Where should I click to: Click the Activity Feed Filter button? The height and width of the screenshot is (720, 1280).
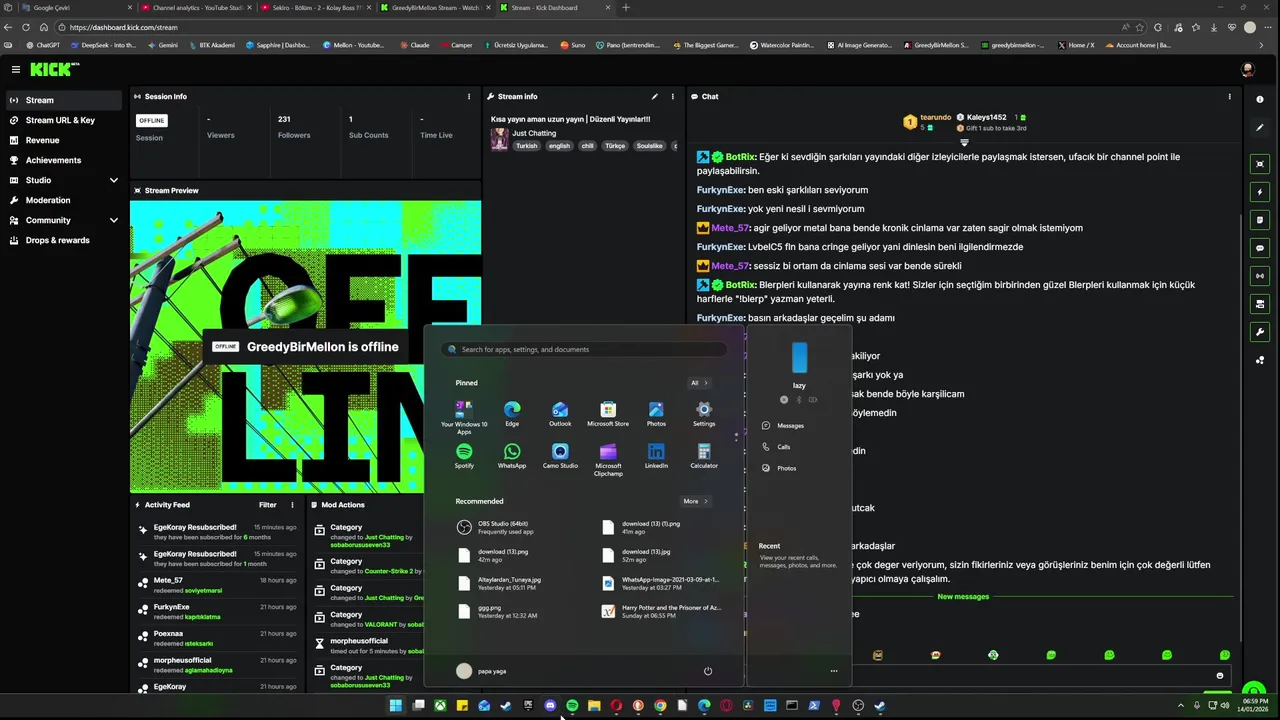click(268, 505)
